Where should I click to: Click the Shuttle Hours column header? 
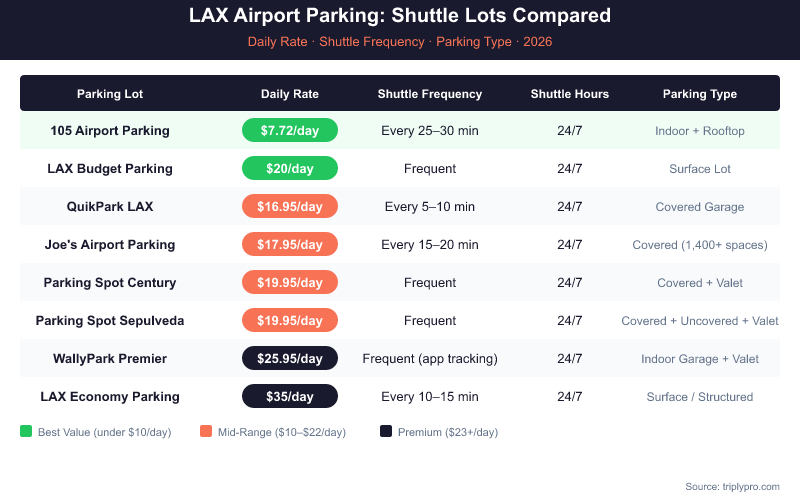[570, 94]
